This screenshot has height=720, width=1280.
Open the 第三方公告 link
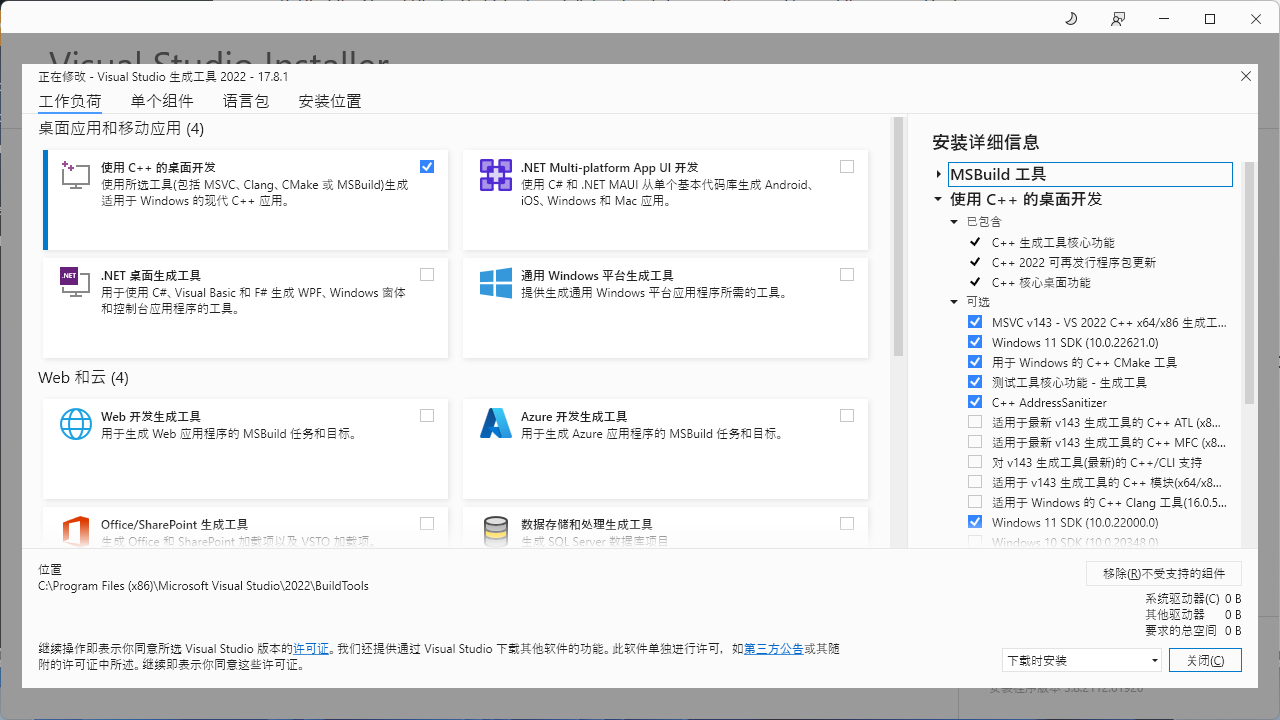(773, 649)
